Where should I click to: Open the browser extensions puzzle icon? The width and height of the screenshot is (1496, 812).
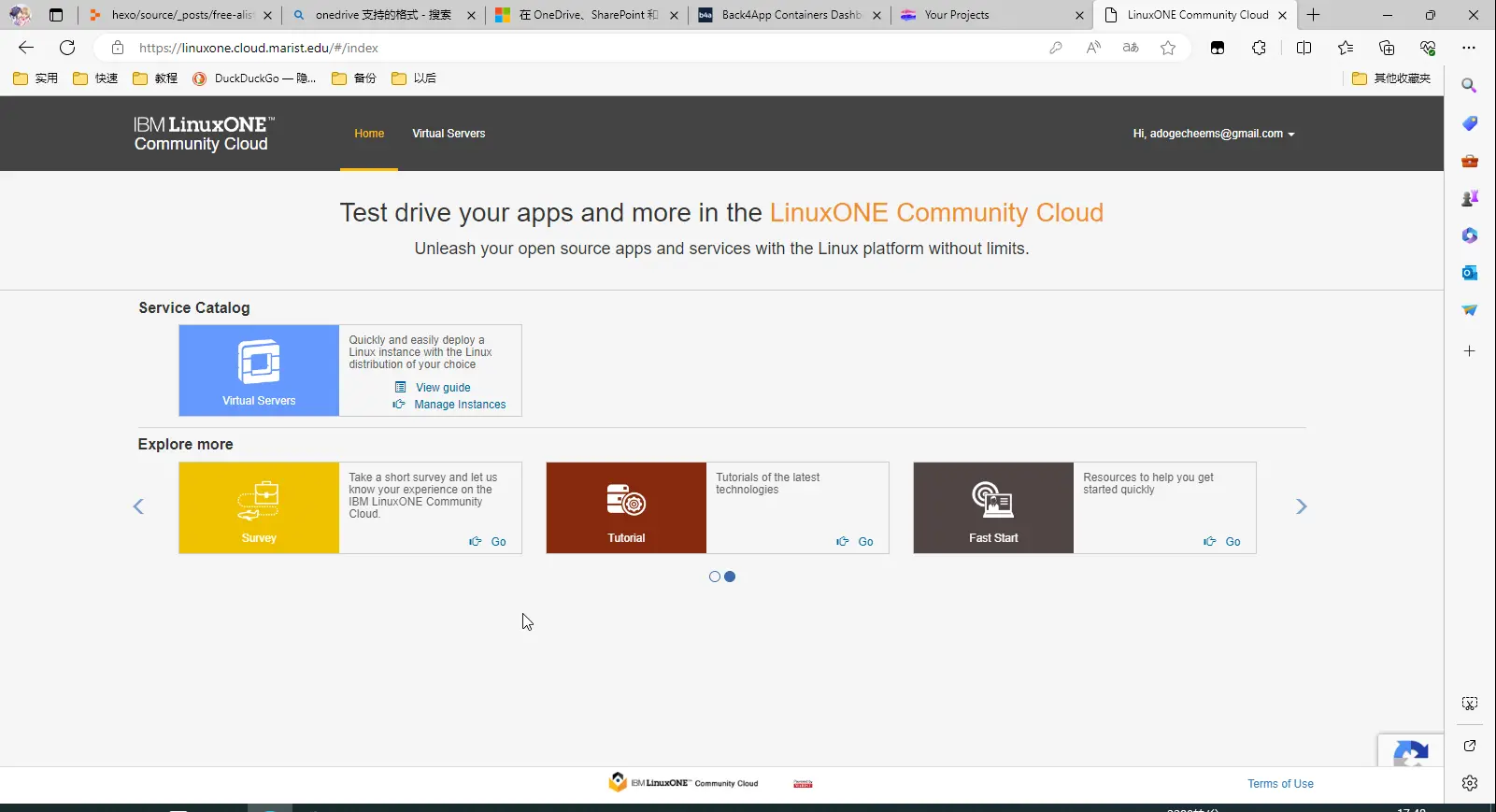(x=1260, y=48)
